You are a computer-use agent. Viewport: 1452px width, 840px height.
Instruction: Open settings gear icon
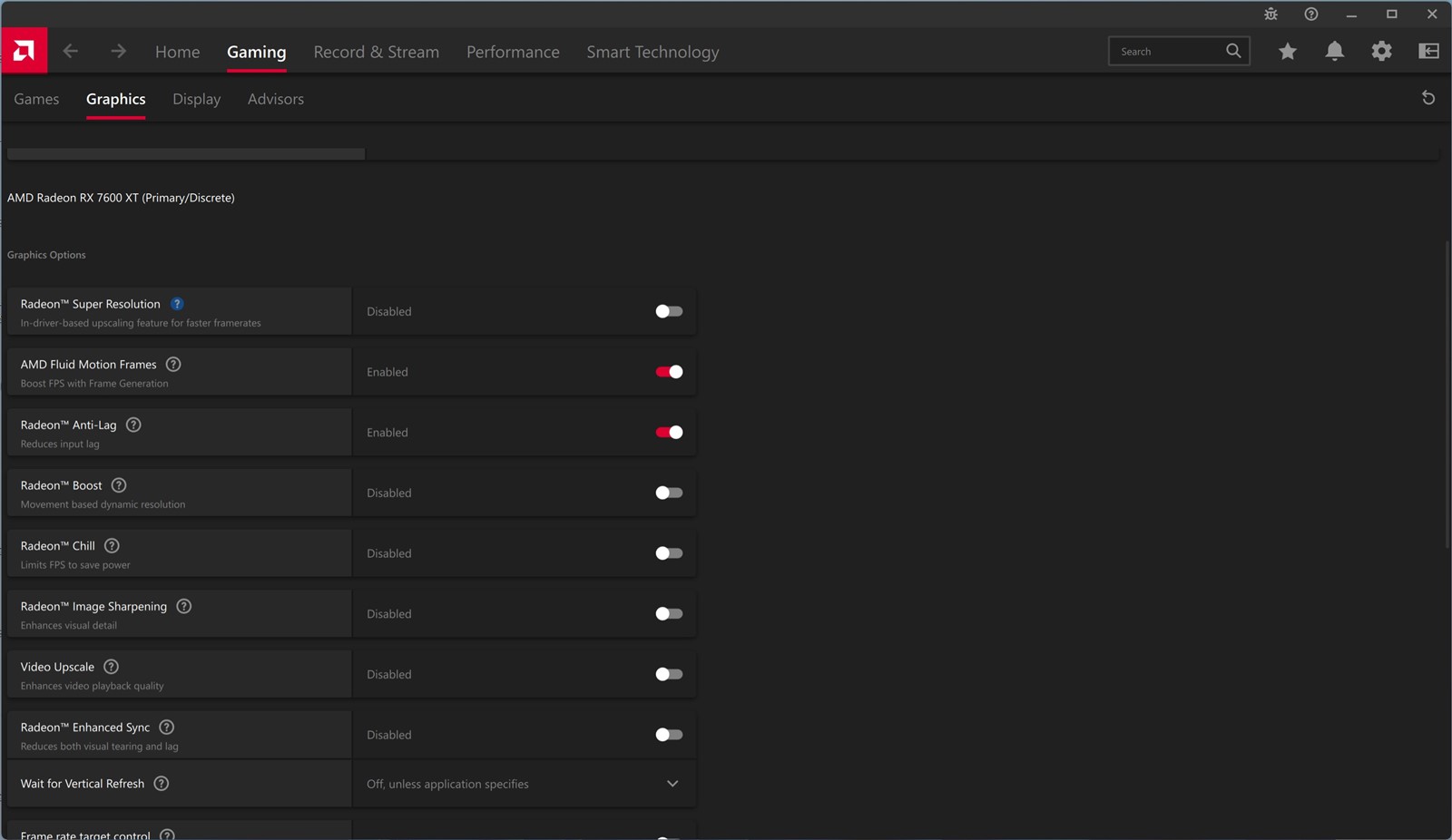tap(1381, 52)
